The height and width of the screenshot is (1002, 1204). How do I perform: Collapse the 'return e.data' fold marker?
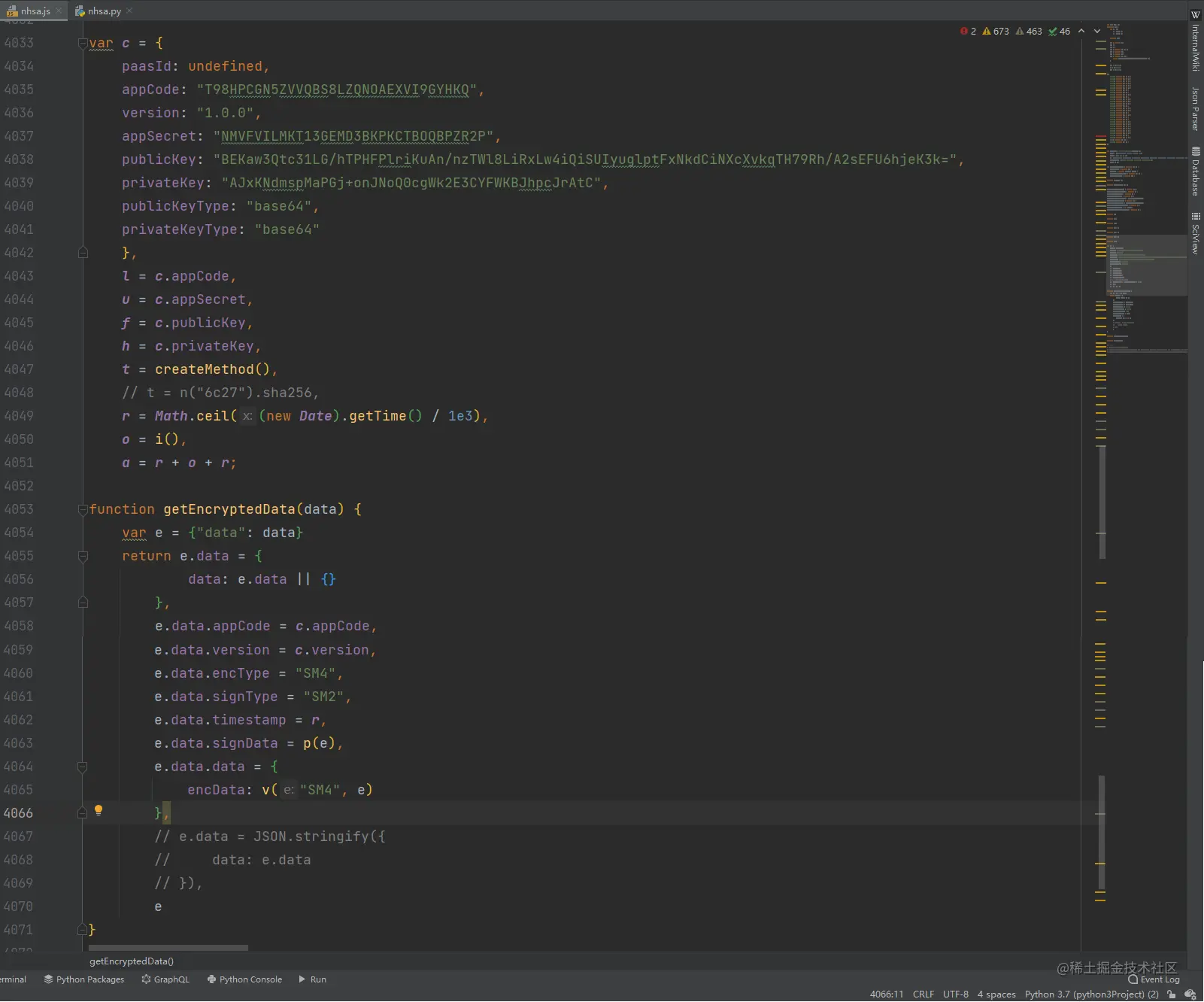click(83, 556)
